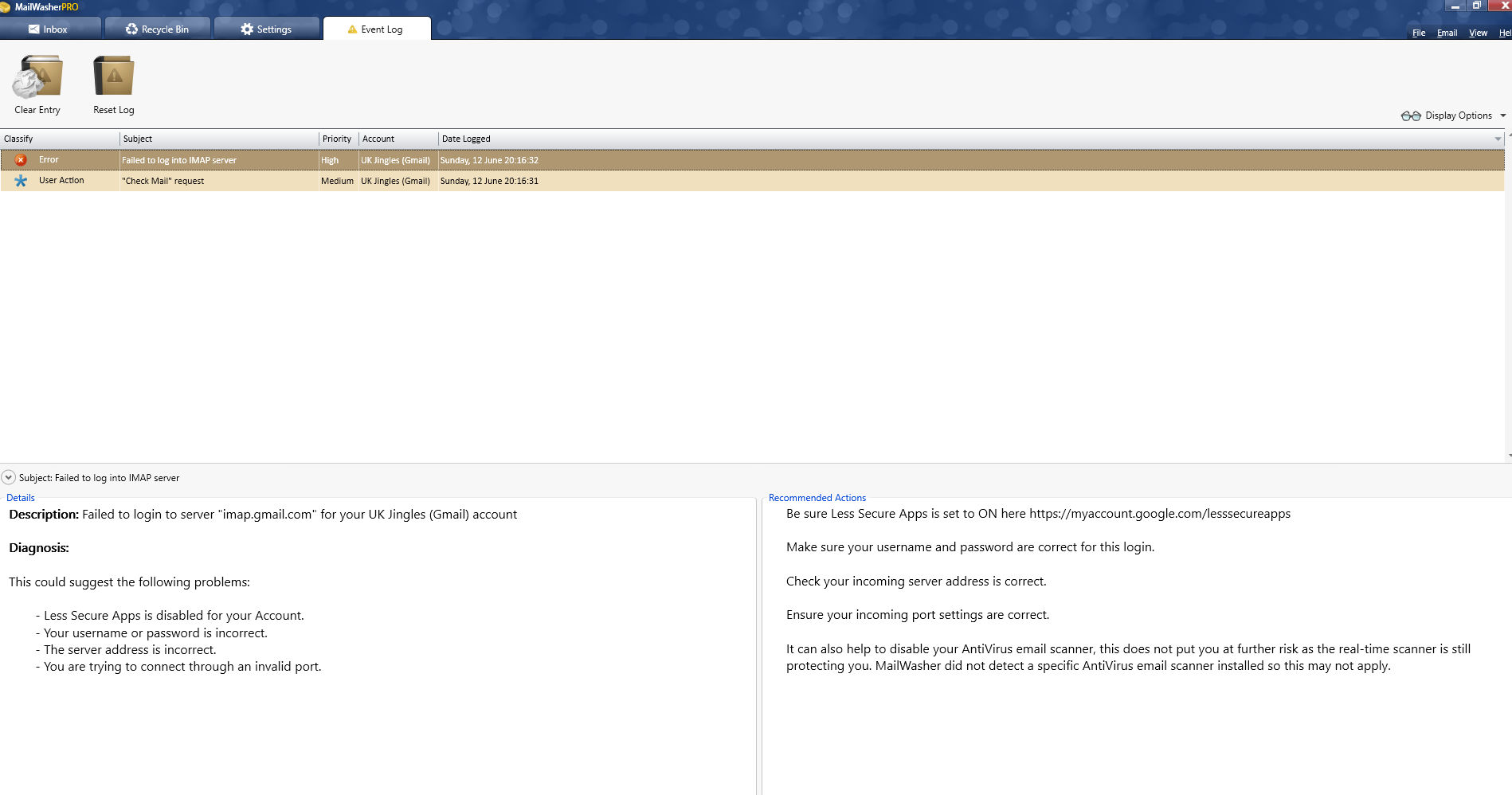Click the Display Options glasses icon
This screenshot has height=795, width=1512.
[1411, 116]
